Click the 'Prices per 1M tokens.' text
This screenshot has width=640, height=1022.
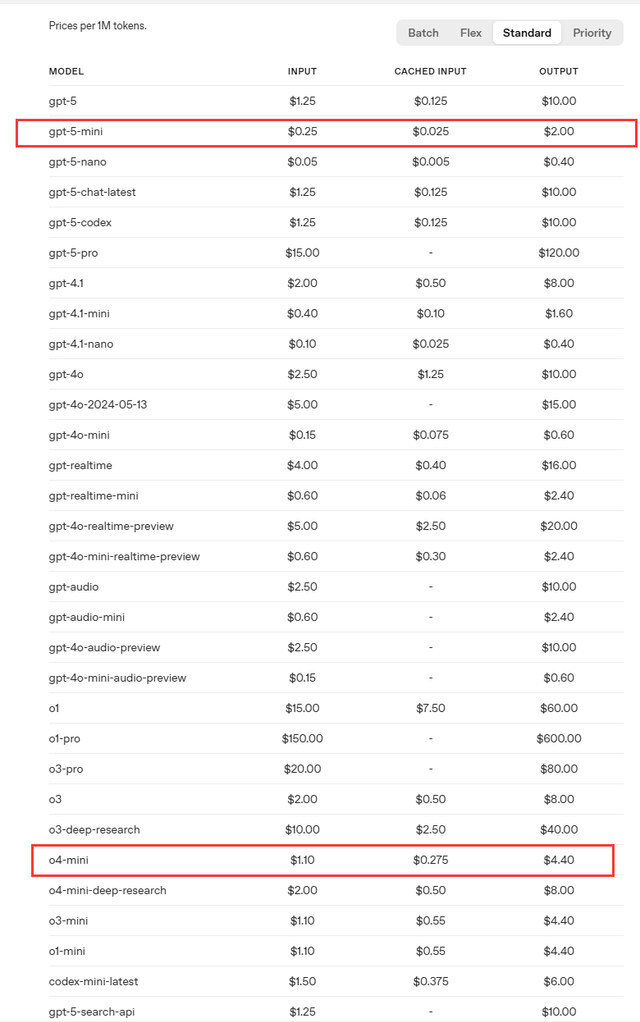tap(97, 25)
